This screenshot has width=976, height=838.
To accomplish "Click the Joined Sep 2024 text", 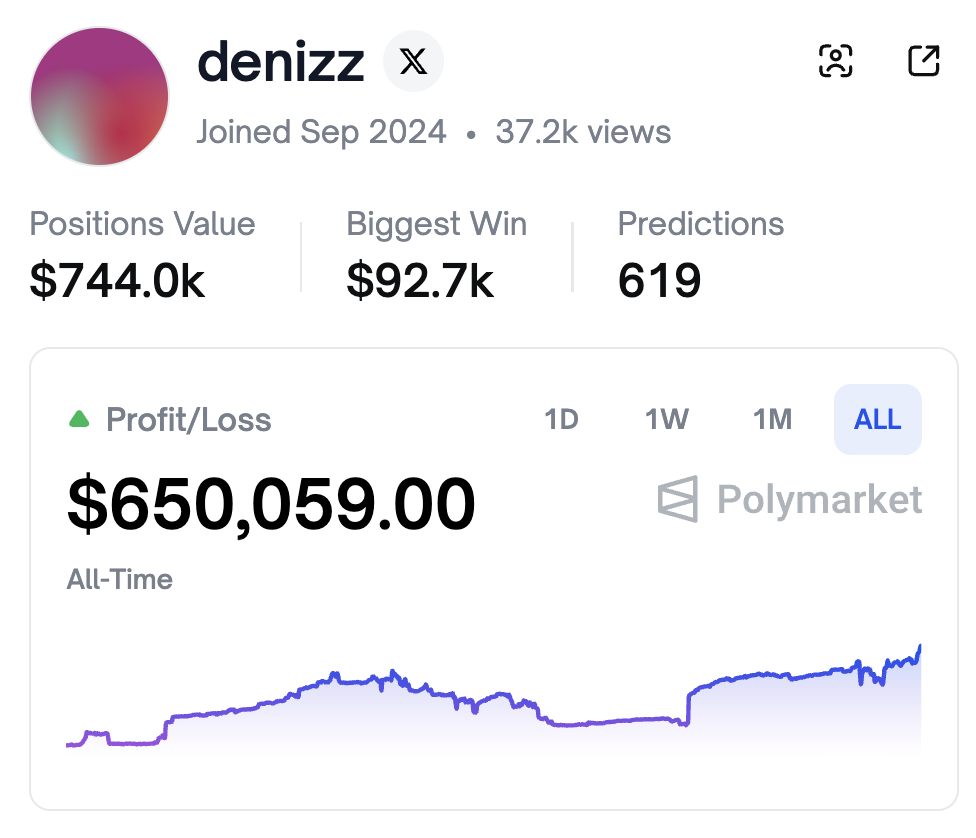I will click(x=321, y=132).
